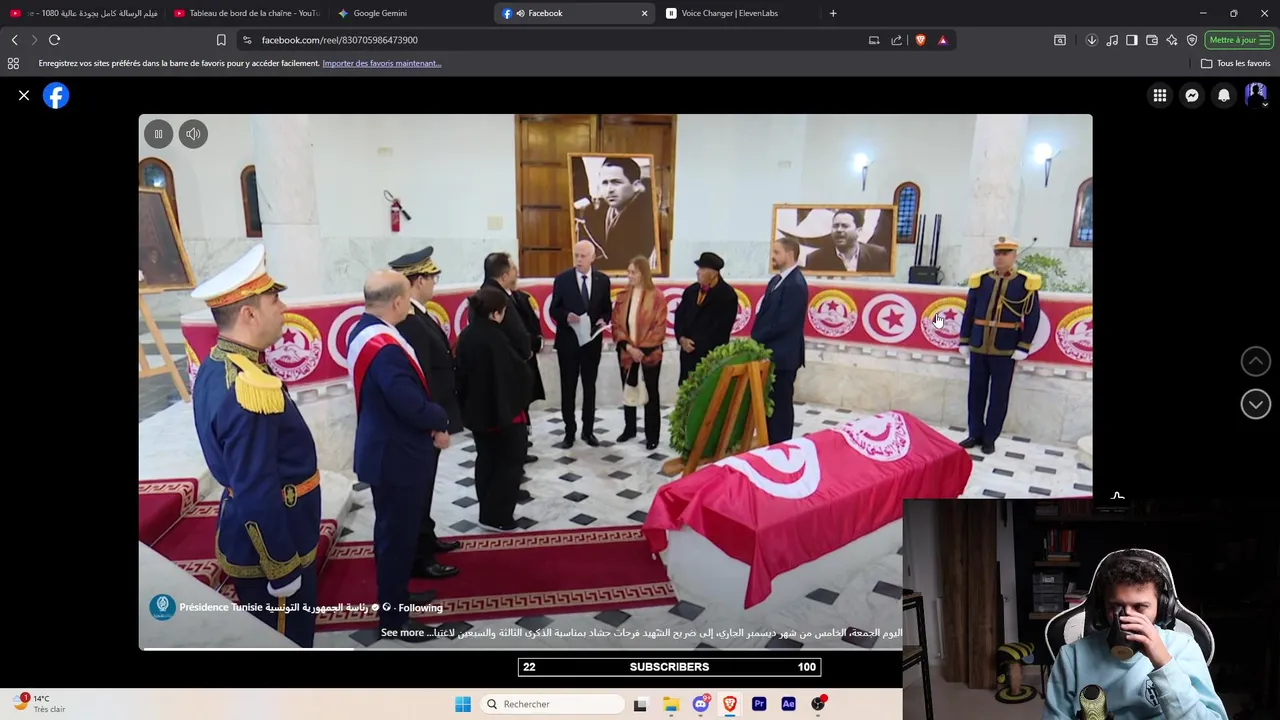Open Discord from taskbar
The height and width of the screenshot is (720, 1280).
[x=701, y=704]
